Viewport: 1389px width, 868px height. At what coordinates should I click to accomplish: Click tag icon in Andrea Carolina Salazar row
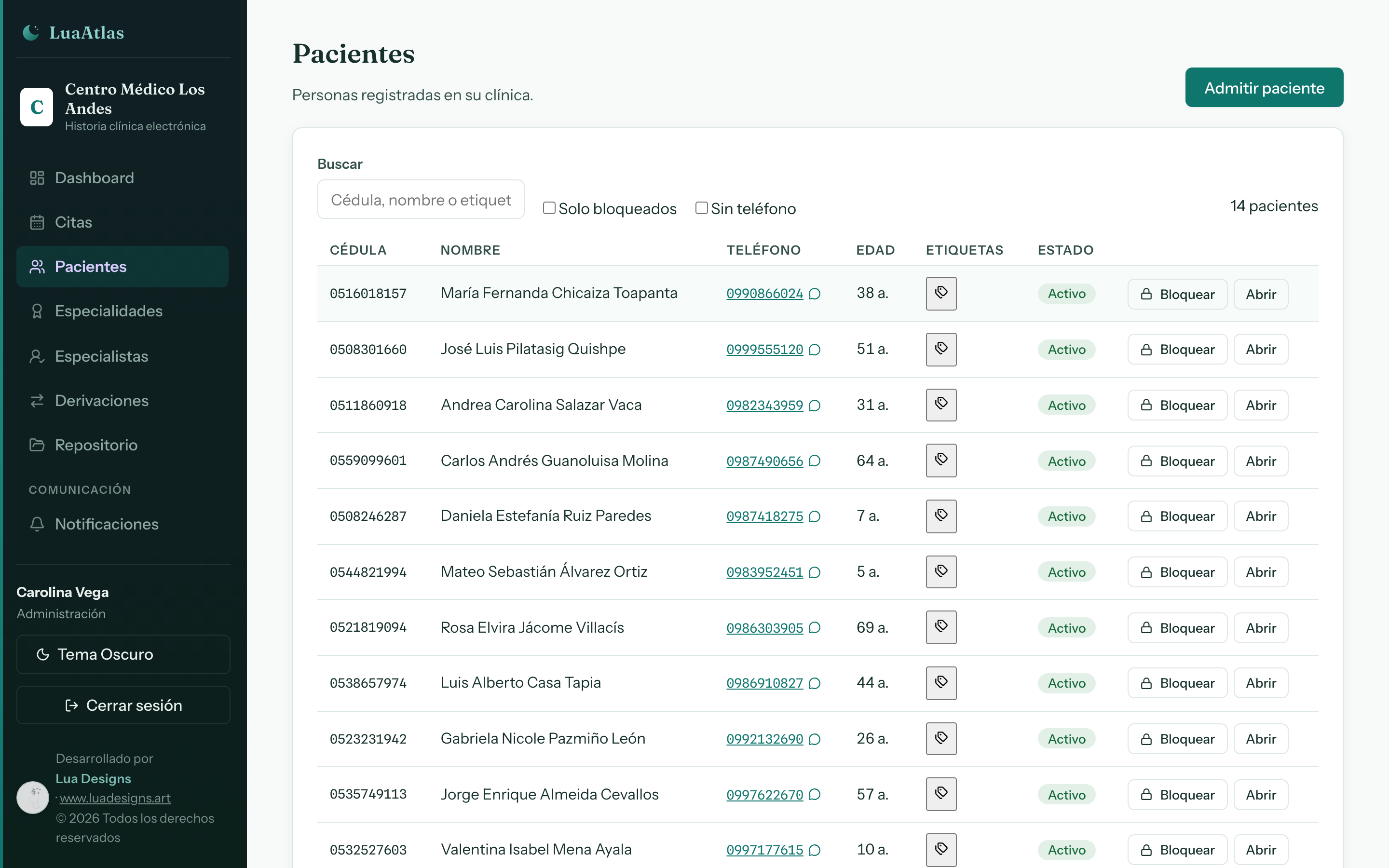click(941, 405)
